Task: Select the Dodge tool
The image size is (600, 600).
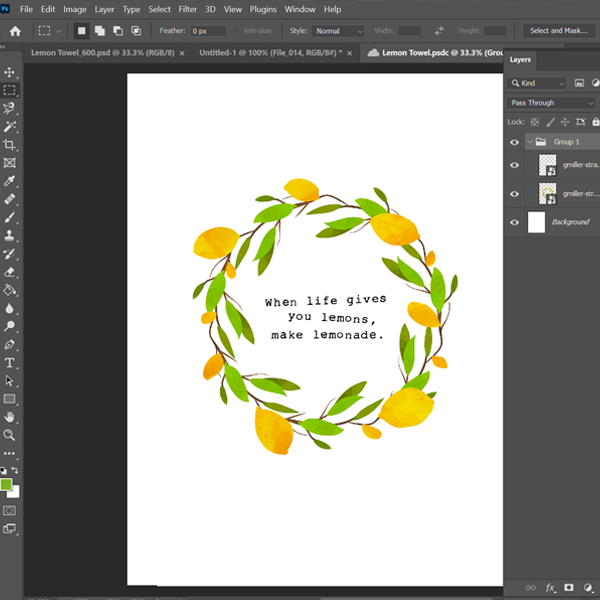Action: (x=10, y=326)
